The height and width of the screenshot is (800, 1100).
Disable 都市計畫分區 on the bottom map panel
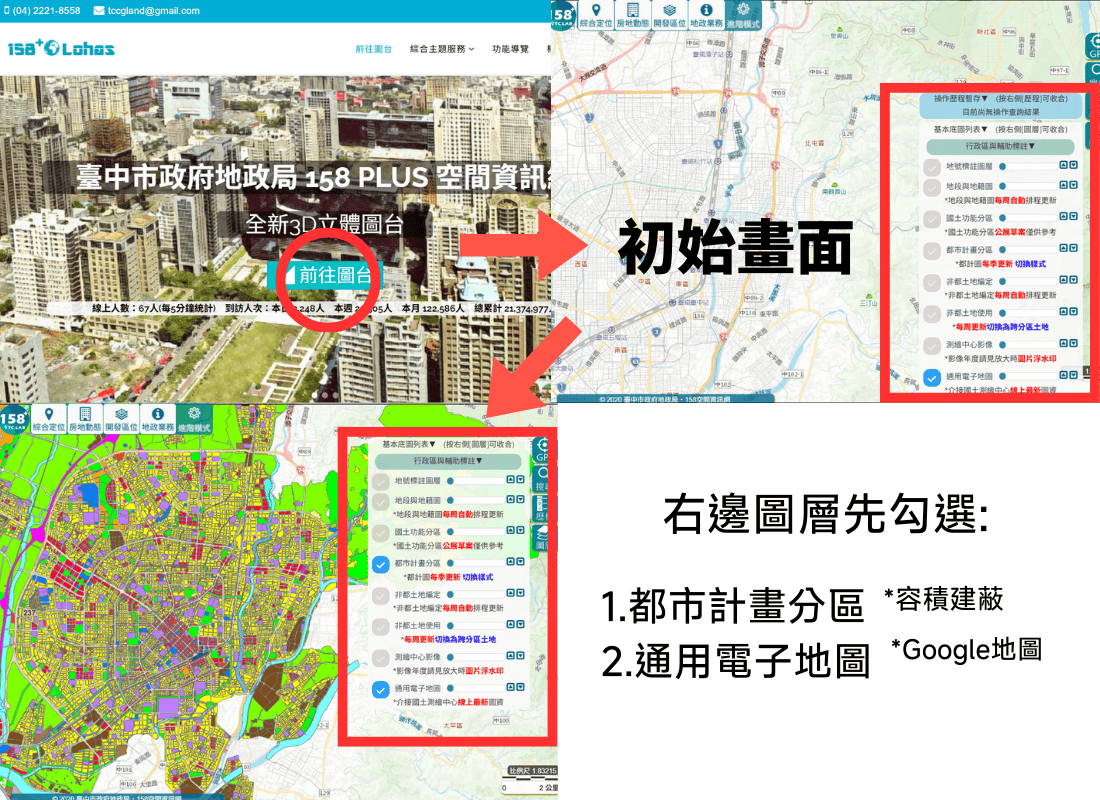point(380,564)
